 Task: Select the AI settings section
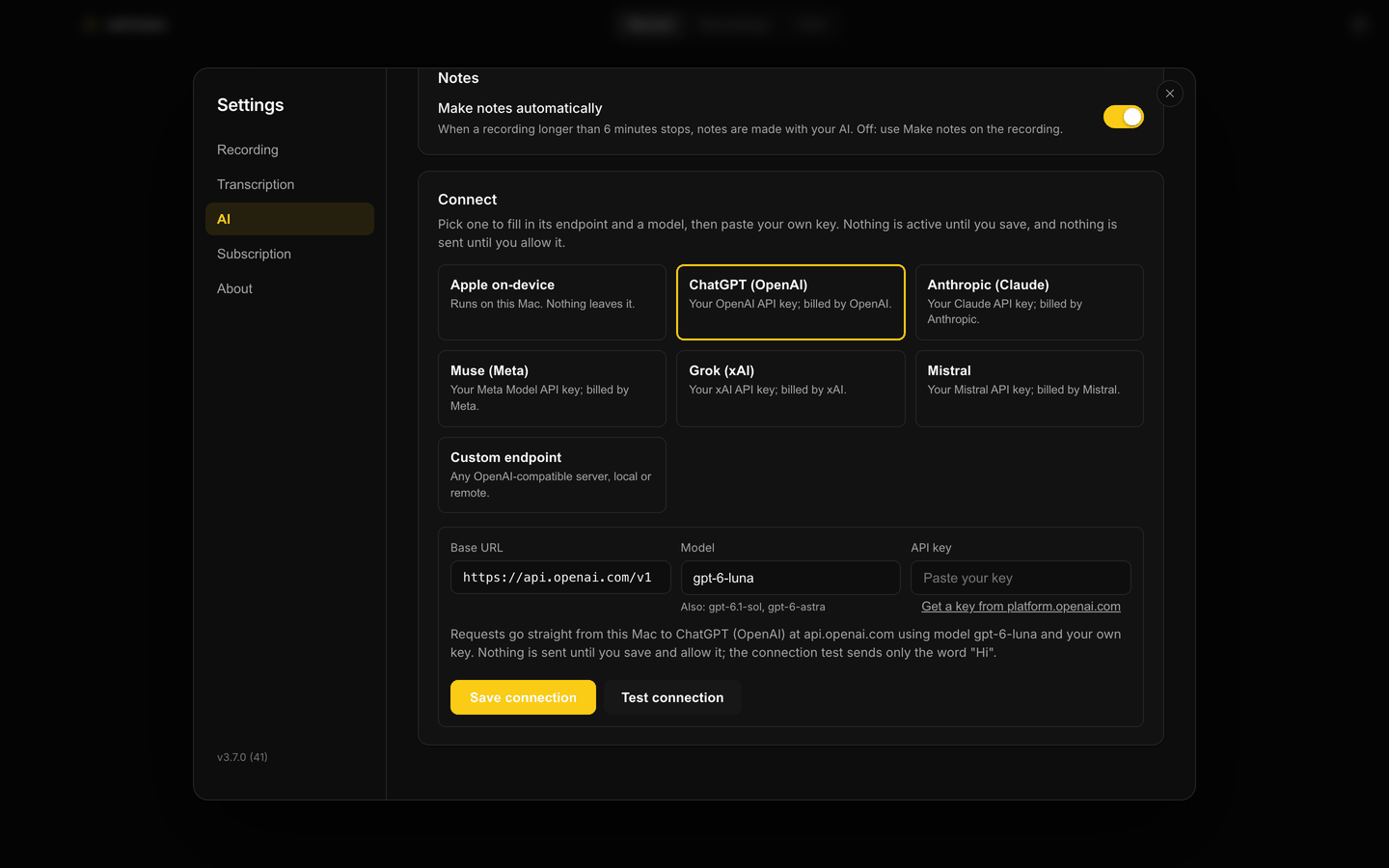tap(289, 219)
